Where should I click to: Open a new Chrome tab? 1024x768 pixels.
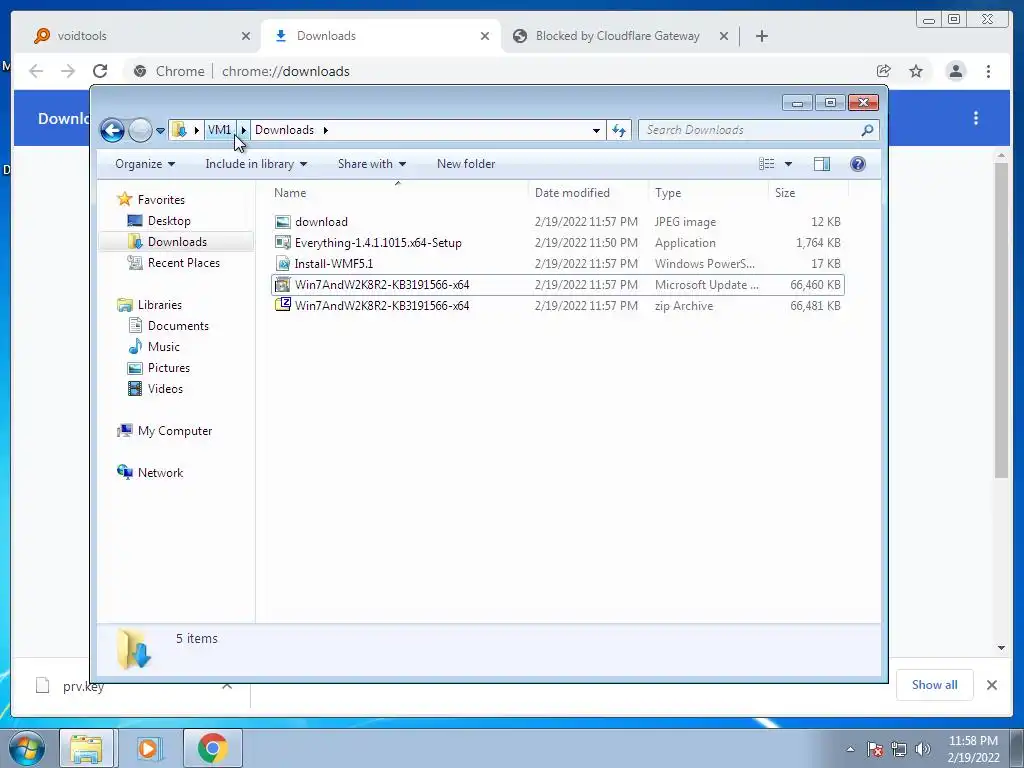click(x=761, y=36)
